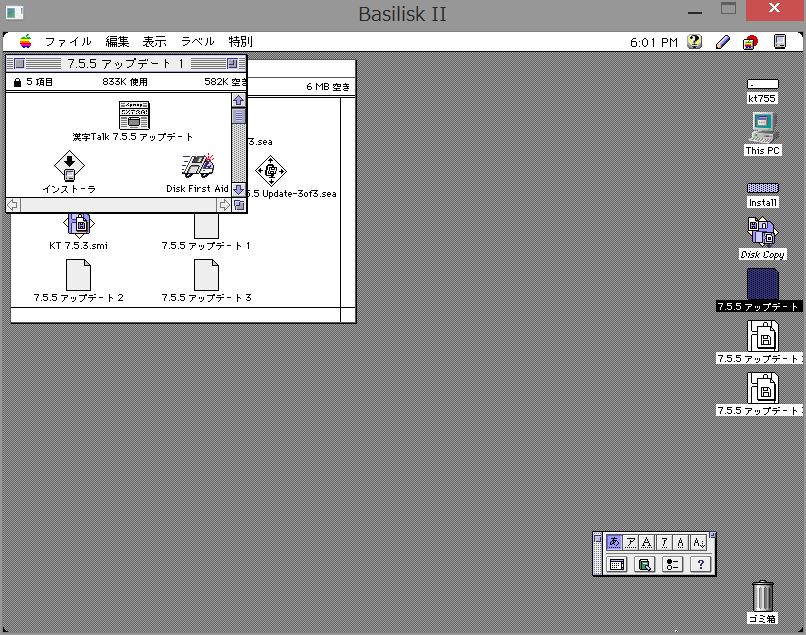Close the input method palette

pyautogui.click(x=597, y=538)
